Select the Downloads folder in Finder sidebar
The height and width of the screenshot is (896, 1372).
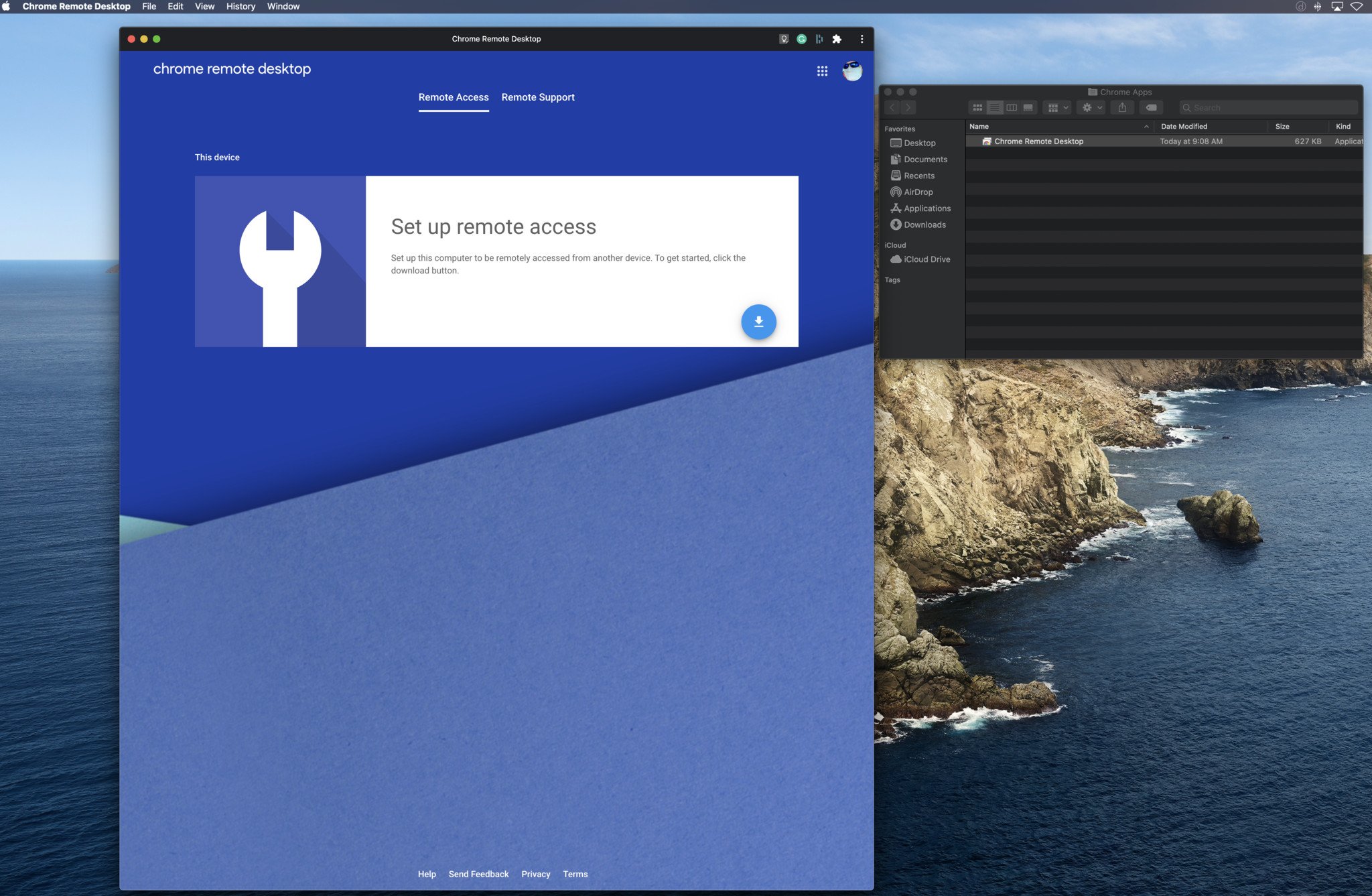click(x=922, y=225)
